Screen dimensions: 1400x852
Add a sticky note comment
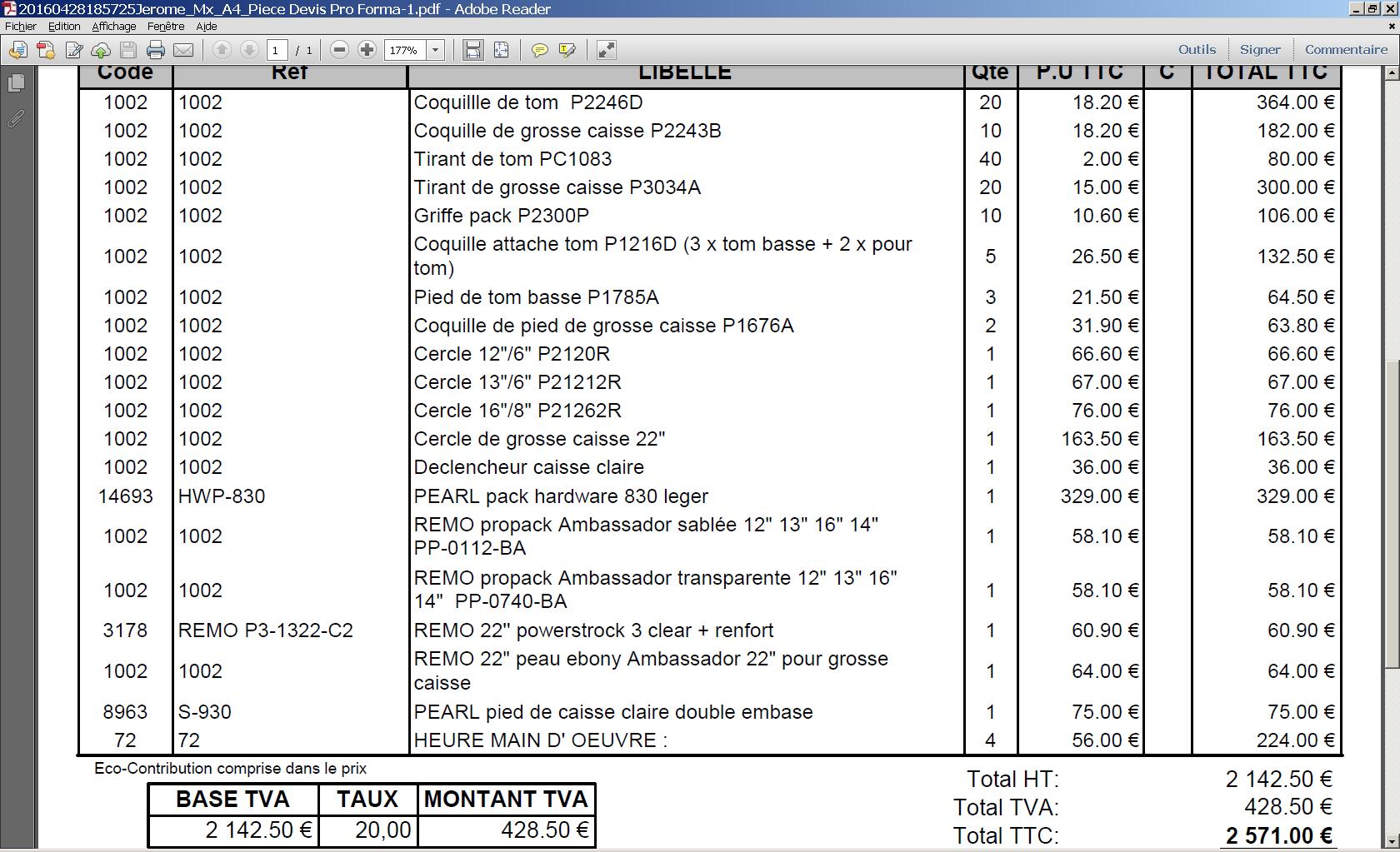click(x=539, y=50)
